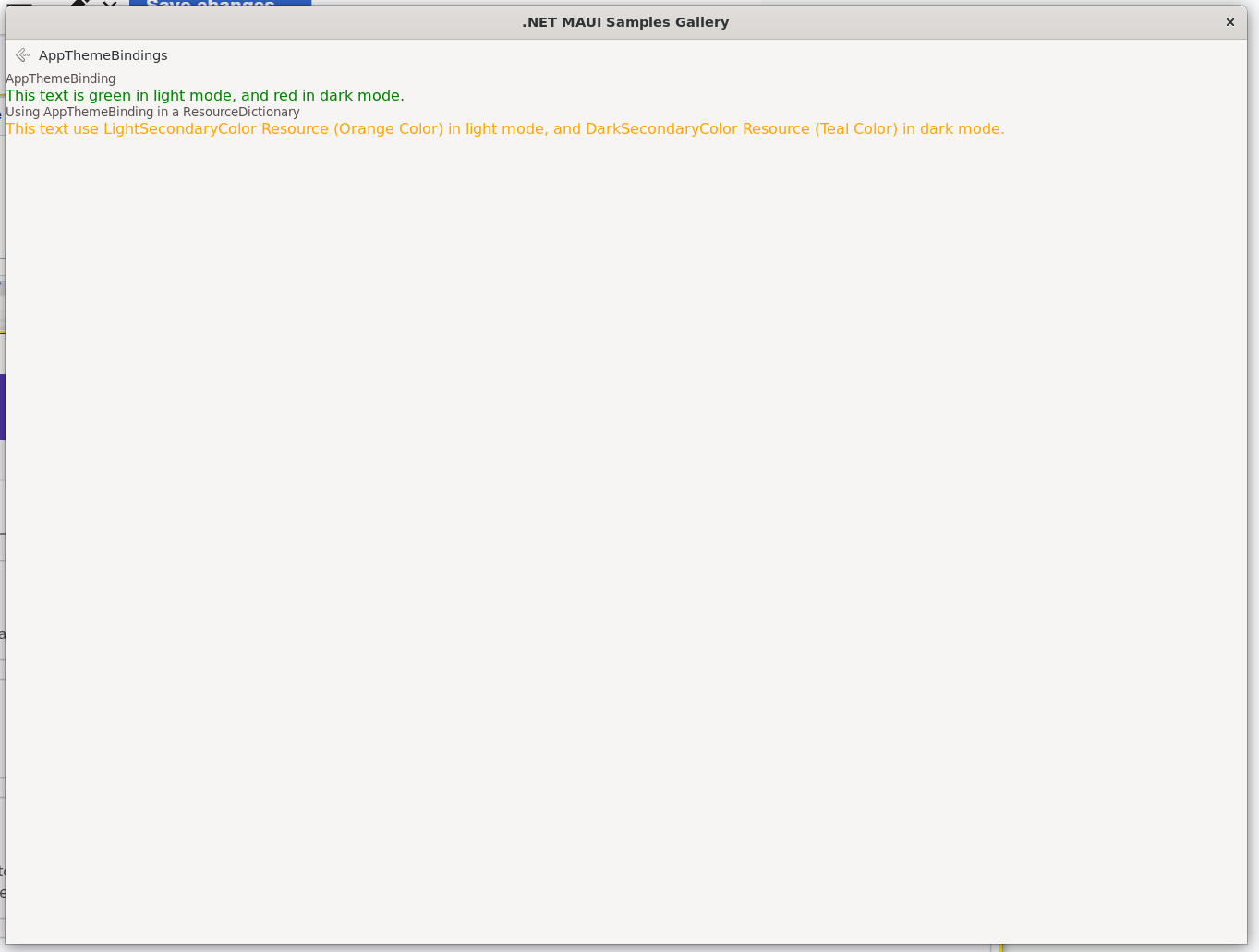Click the word 'ResourceDictionary' in the gray label

241,112
